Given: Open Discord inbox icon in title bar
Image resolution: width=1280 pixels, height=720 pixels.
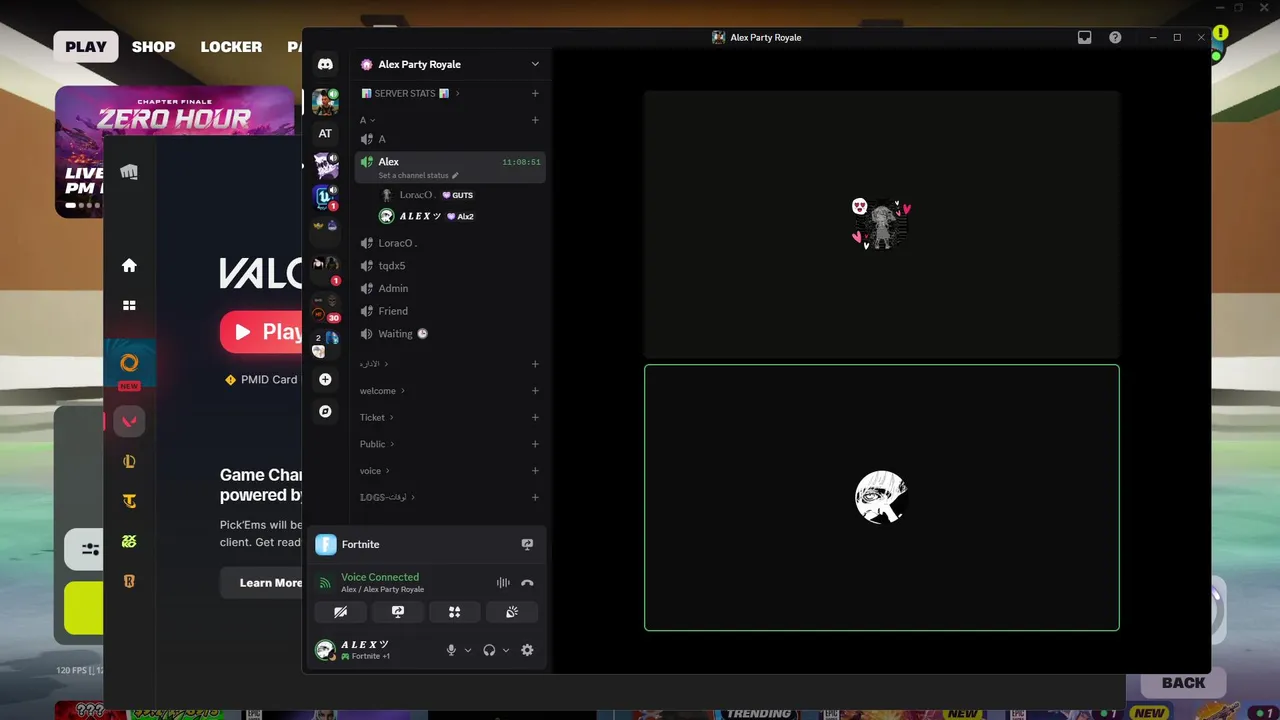Looking at the screenshot, I should pos(1084,37).
